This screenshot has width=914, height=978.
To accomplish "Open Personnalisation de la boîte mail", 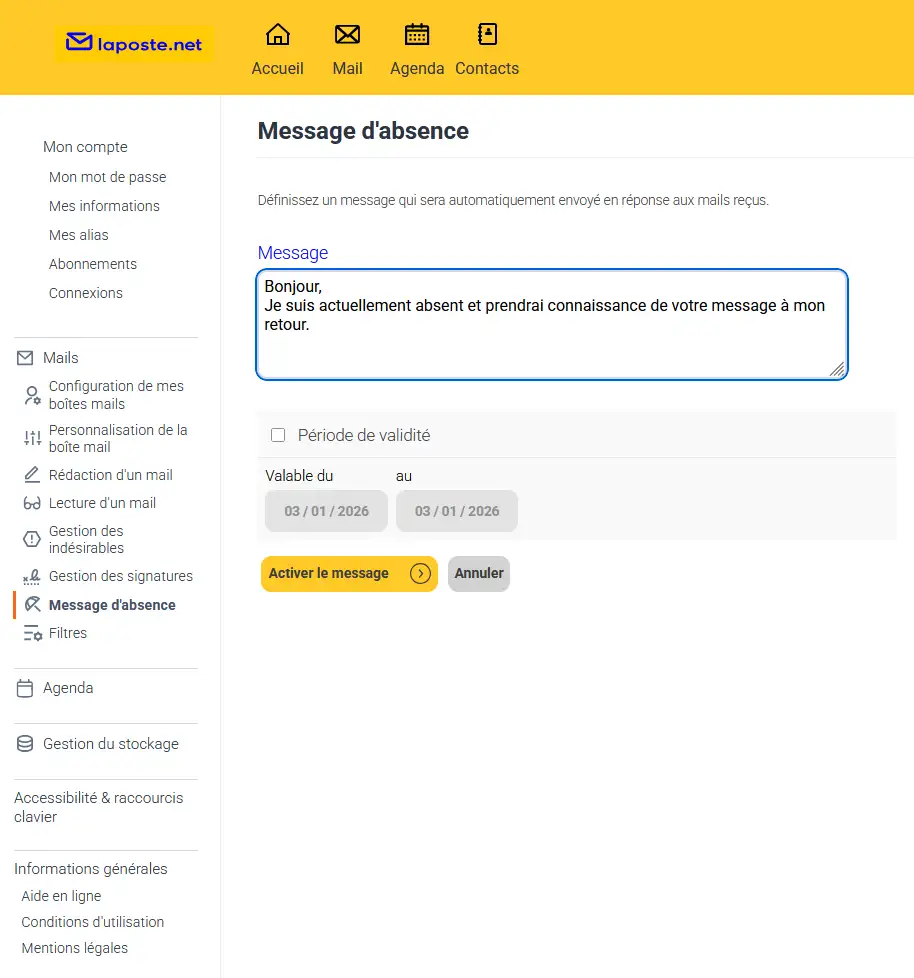I will coord(118,438).
